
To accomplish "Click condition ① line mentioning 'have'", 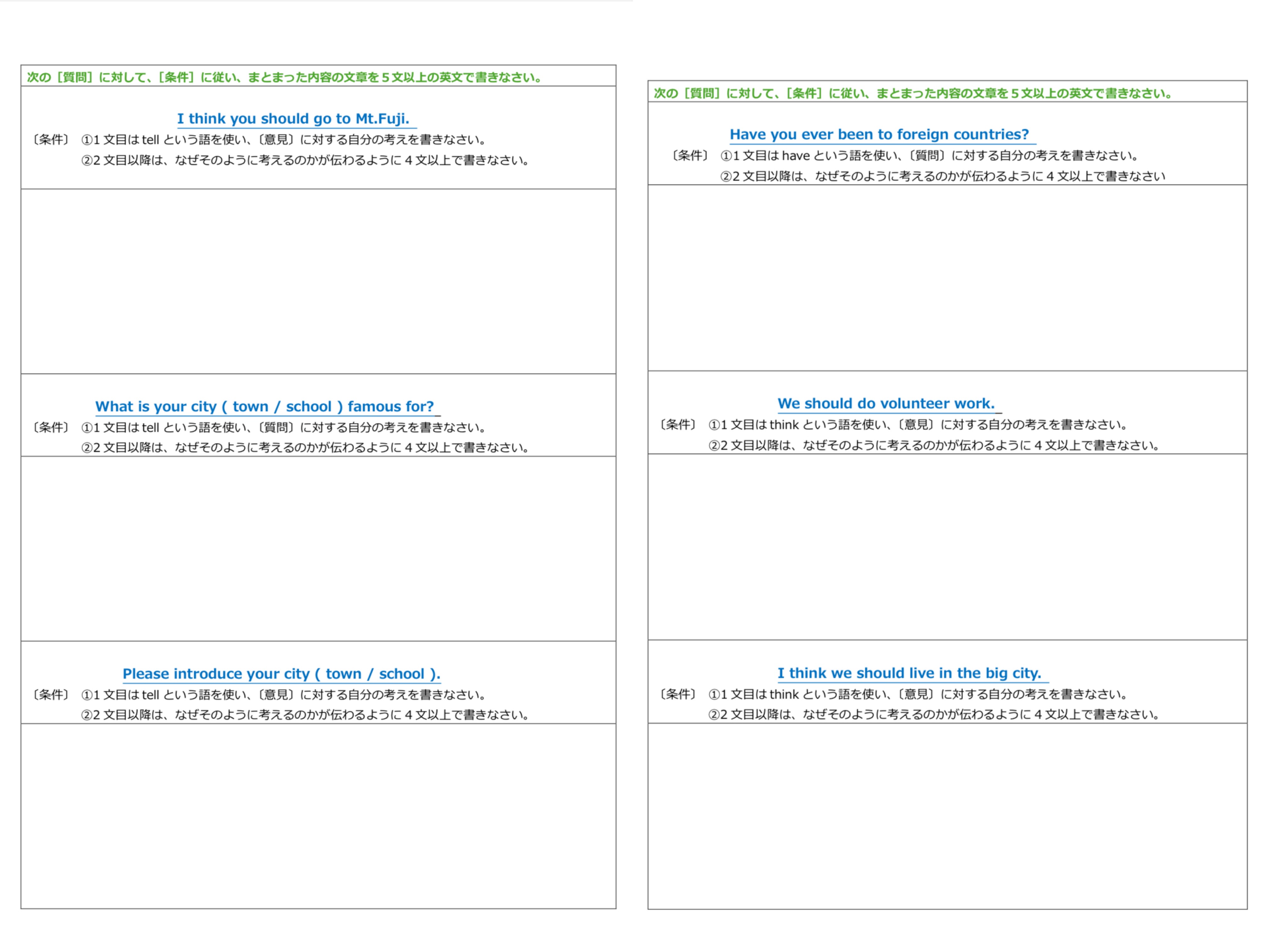I will [x=930, y=156].
